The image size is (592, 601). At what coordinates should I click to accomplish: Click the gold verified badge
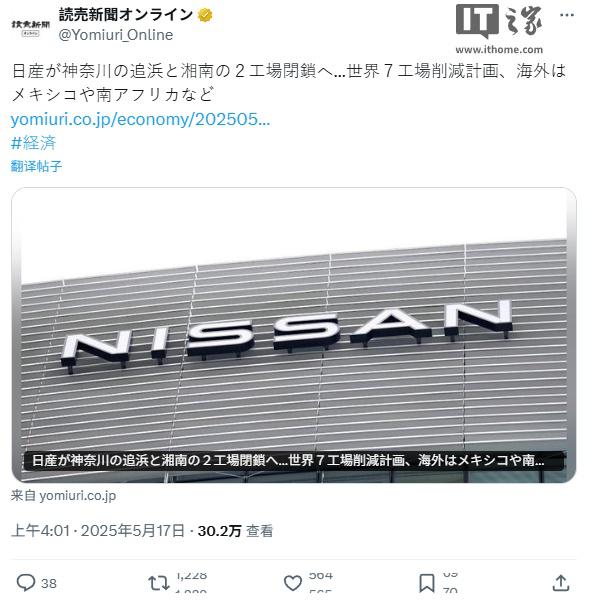pyautogui.click(x=205, y=15)
